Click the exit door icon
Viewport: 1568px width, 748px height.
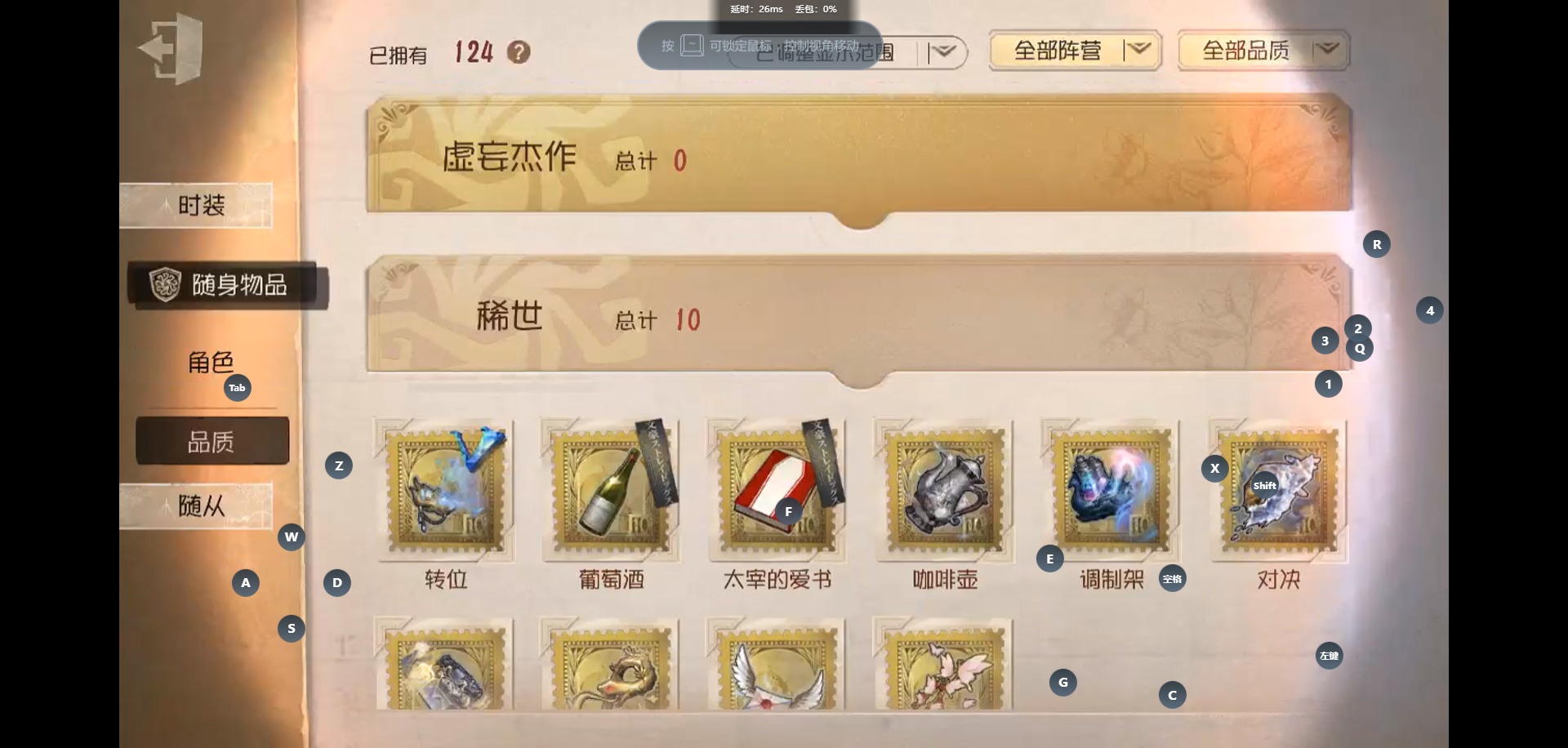pyautogui.click(x=171, y=48)
